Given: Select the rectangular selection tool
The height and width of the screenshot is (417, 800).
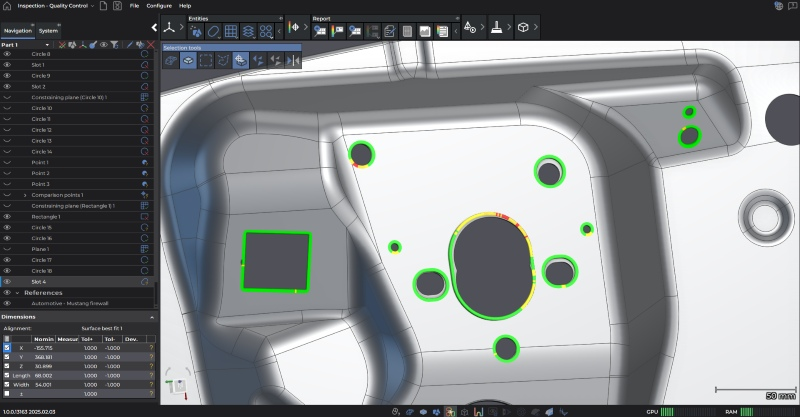Looking at the screenshot, I should click(x=205, y=60).
